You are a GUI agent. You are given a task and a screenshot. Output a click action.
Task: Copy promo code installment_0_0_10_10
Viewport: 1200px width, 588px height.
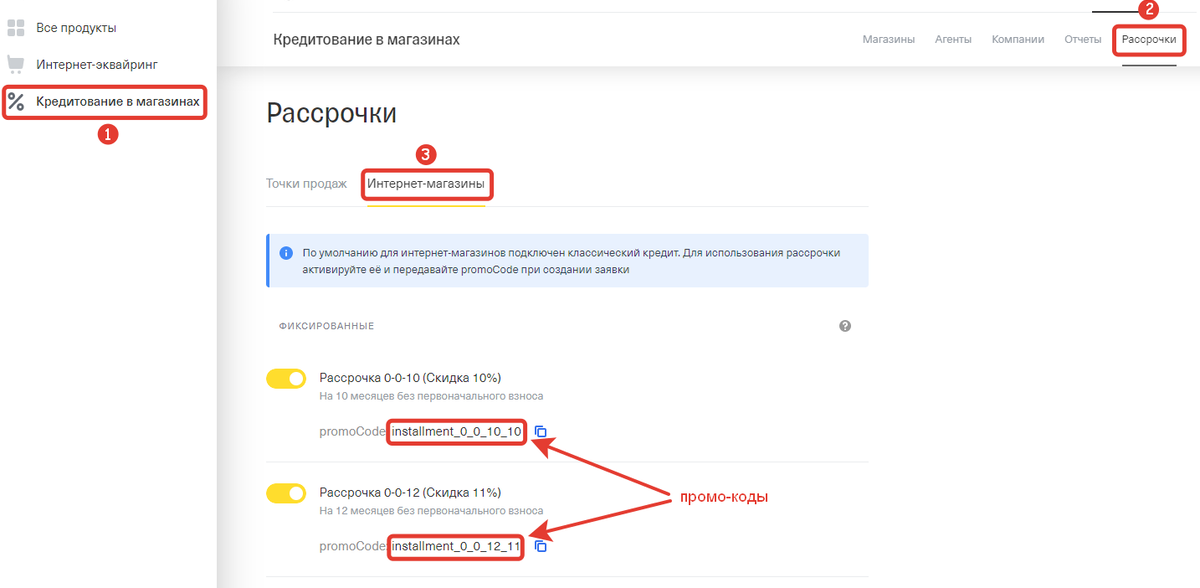tap(541, 432)
